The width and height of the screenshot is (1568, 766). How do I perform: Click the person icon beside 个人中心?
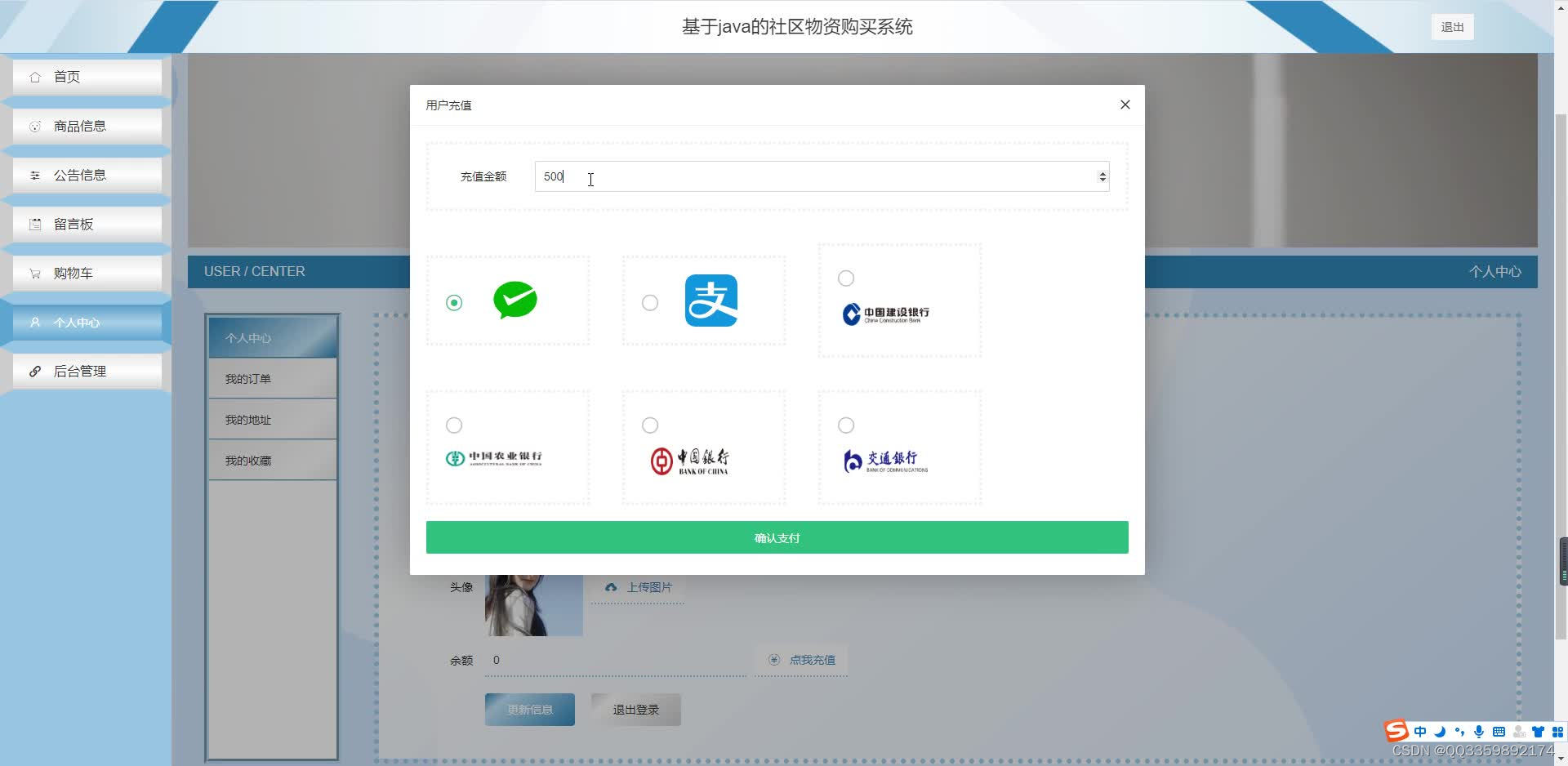[x=35, y=322]
